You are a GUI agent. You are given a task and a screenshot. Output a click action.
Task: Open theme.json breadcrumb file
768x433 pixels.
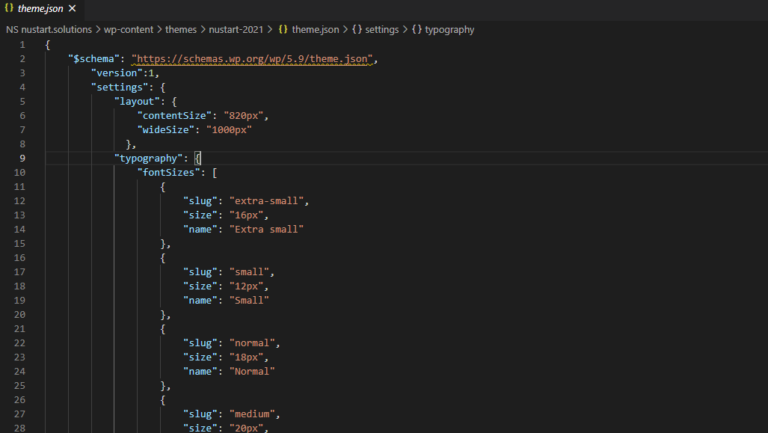click(x=315, y=29)
